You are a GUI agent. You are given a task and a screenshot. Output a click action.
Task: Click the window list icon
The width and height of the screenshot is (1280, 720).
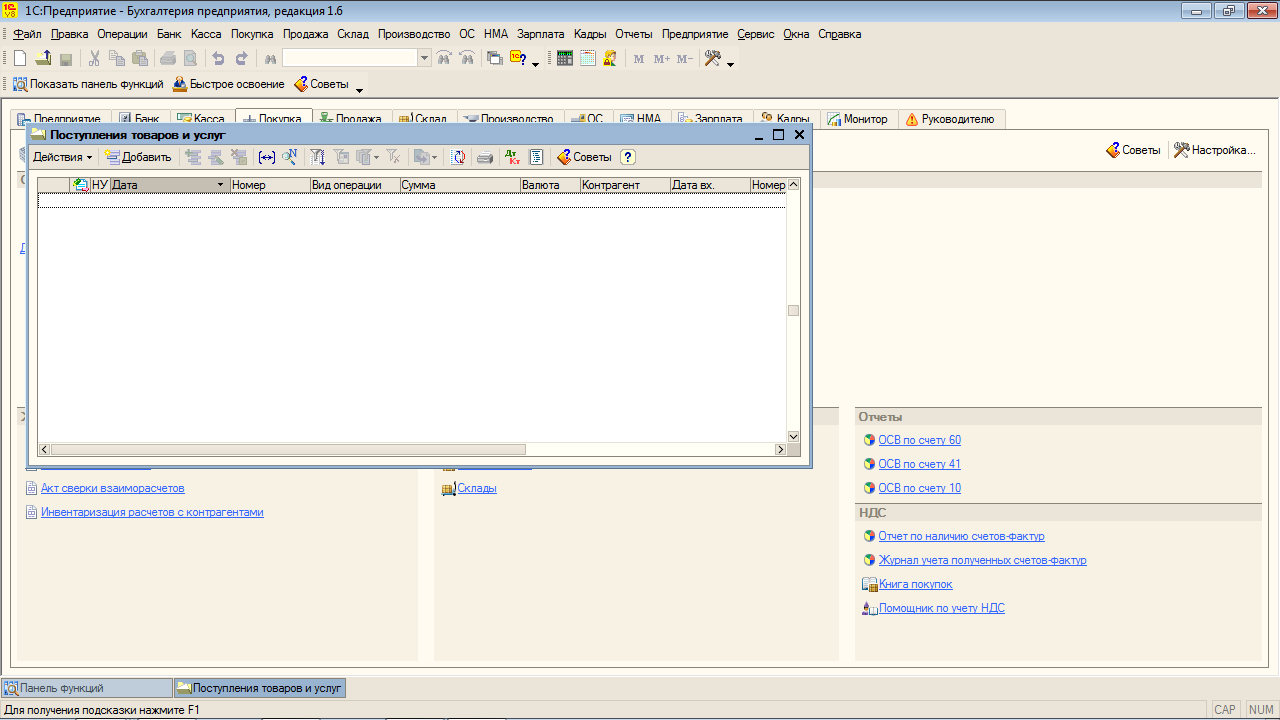click(x=495, y=58)
